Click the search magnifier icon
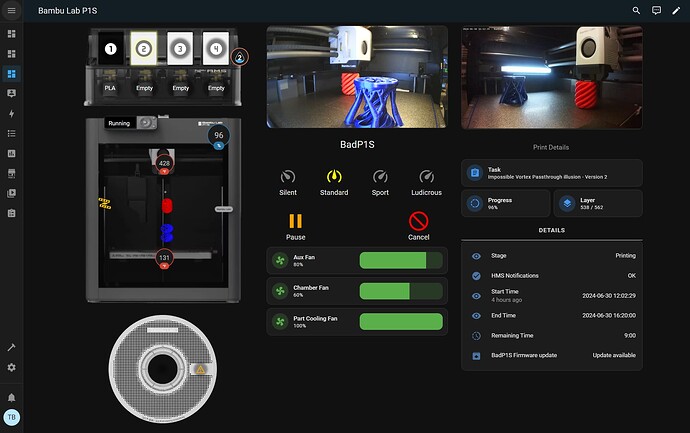The width and height of the screenshot is (690, 433). [636, 11]
